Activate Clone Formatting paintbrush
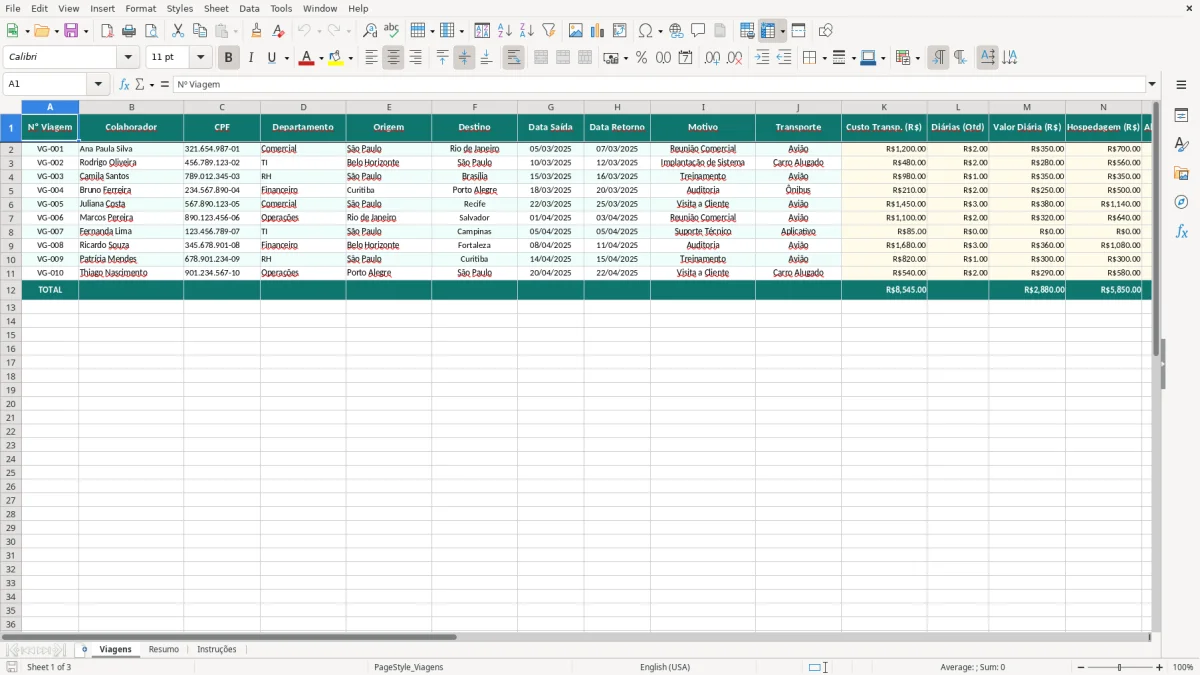This screenshot has width=1200, height=675. 257,31
